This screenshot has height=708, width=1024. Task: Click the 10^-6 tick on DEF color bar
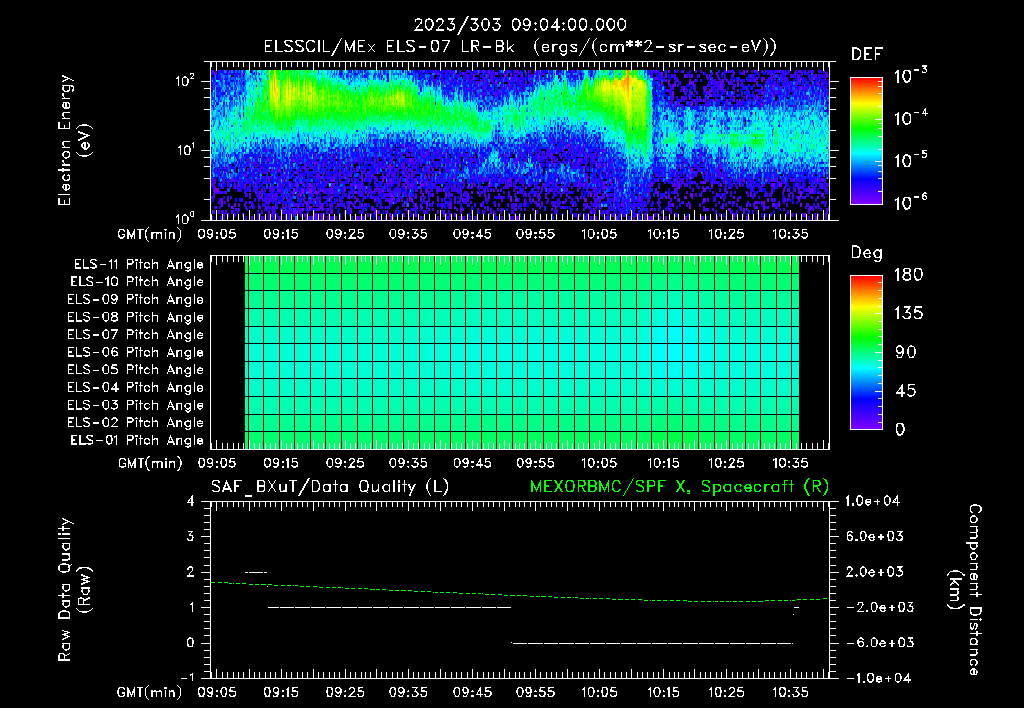910,202
